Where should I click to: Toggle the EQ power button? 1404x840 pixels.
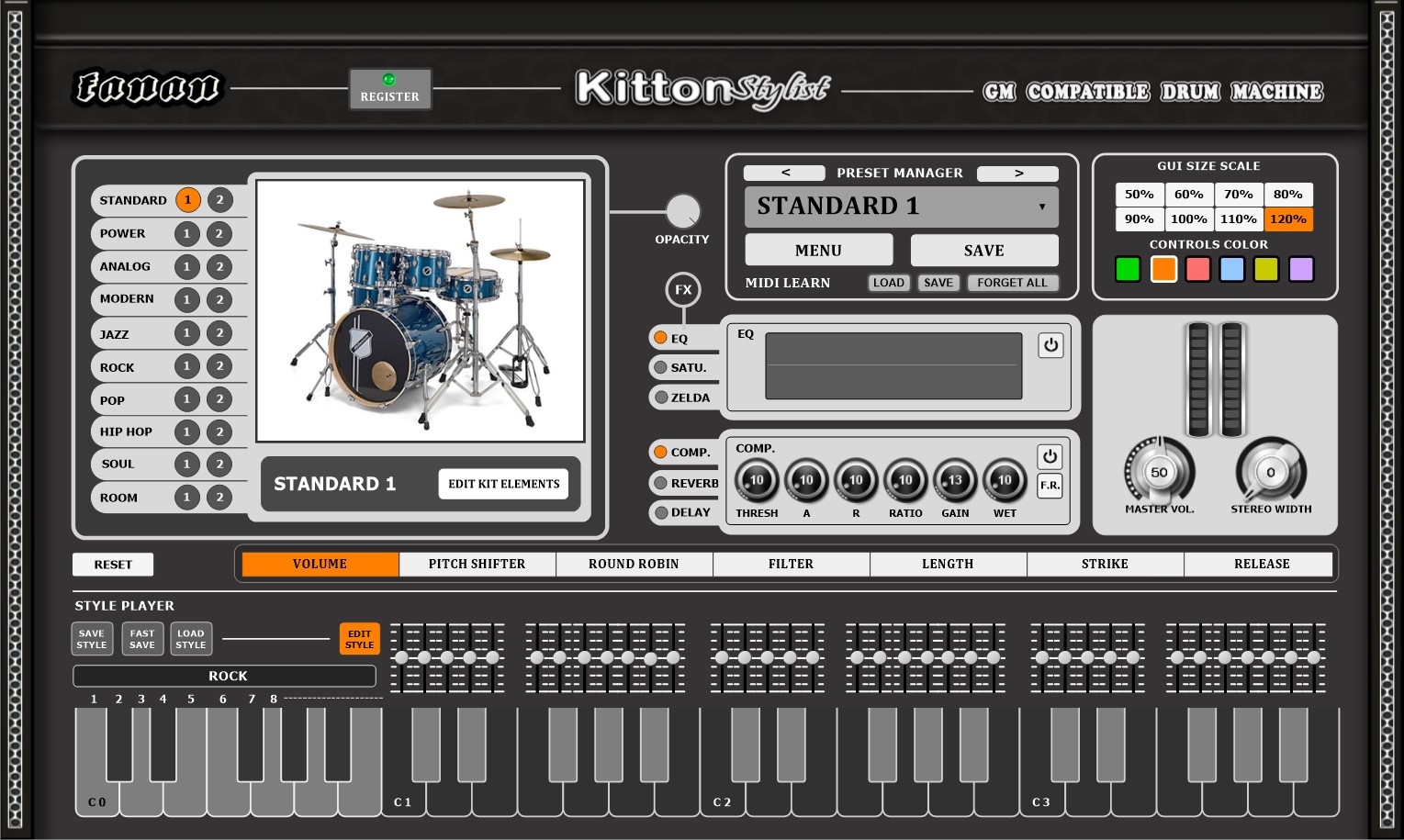click(x=1050, y=345)
